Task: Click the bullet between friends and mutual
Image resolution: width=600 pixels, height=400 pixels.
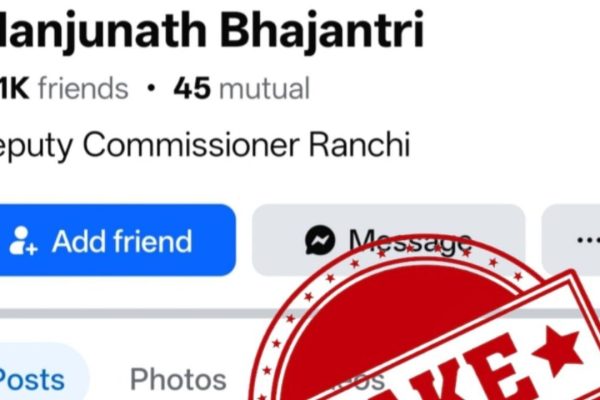Action: point(151,88)
